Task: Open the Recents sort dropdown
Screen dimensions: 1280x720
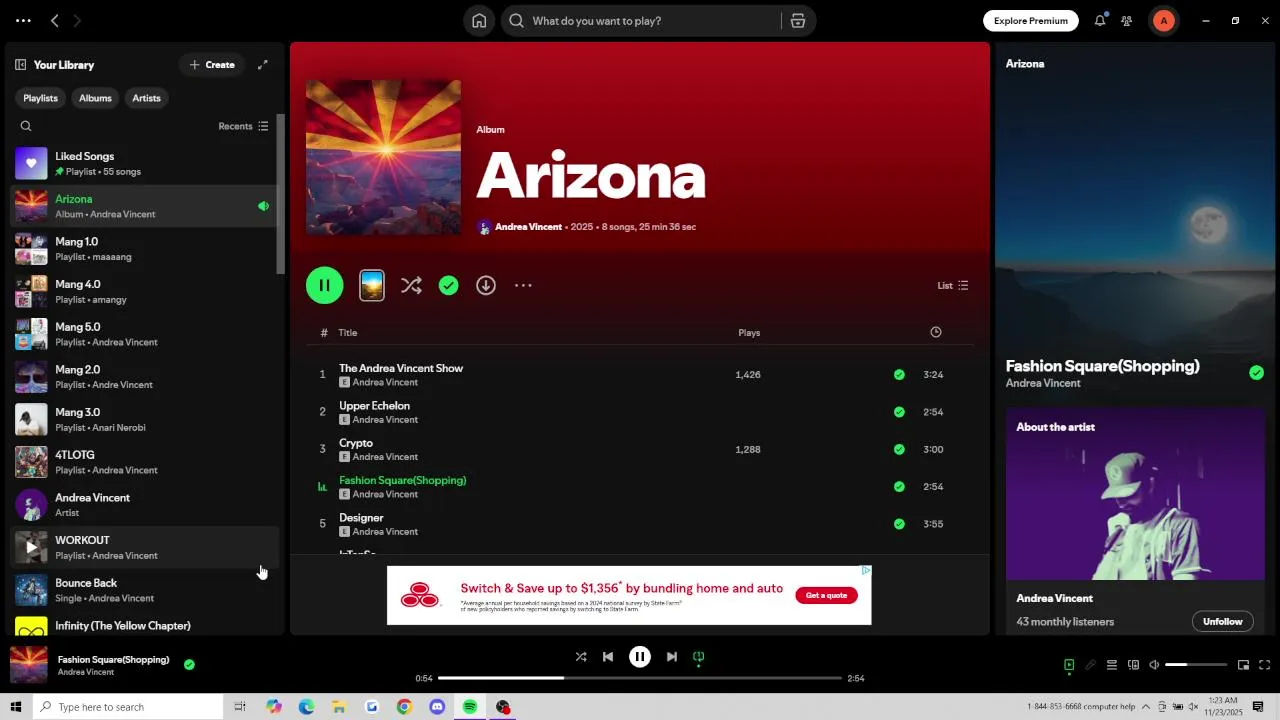Action: coord(243,126)
